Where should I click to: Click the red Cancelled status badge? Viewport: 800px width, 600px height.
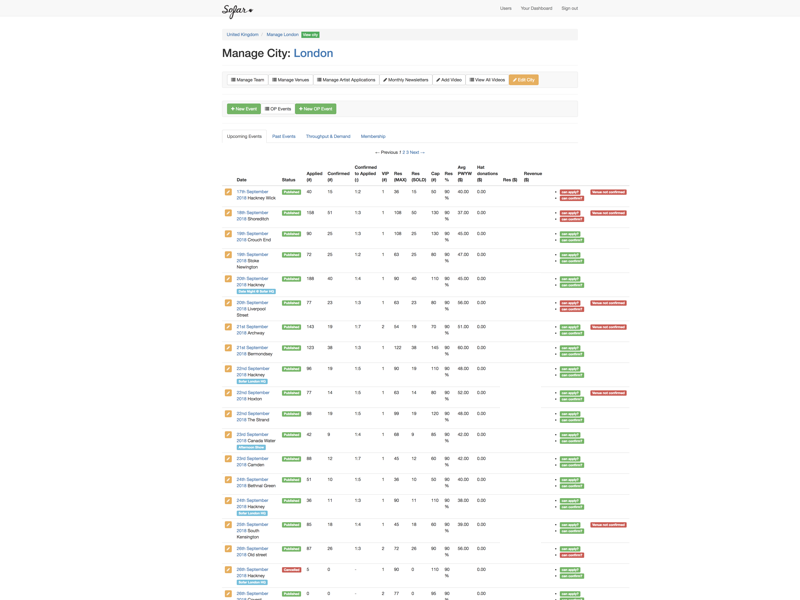(x=291, y=570)
